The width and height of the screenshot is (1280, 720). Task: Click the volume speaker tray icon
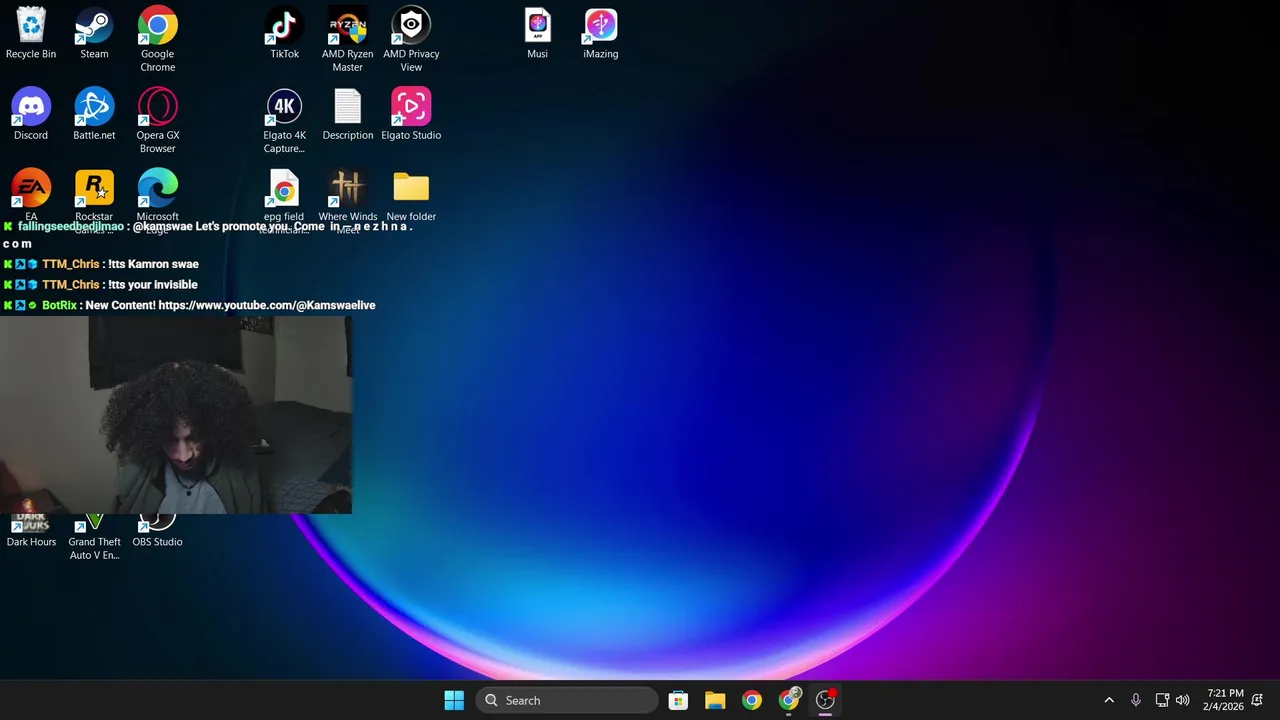pos(1183,700)
